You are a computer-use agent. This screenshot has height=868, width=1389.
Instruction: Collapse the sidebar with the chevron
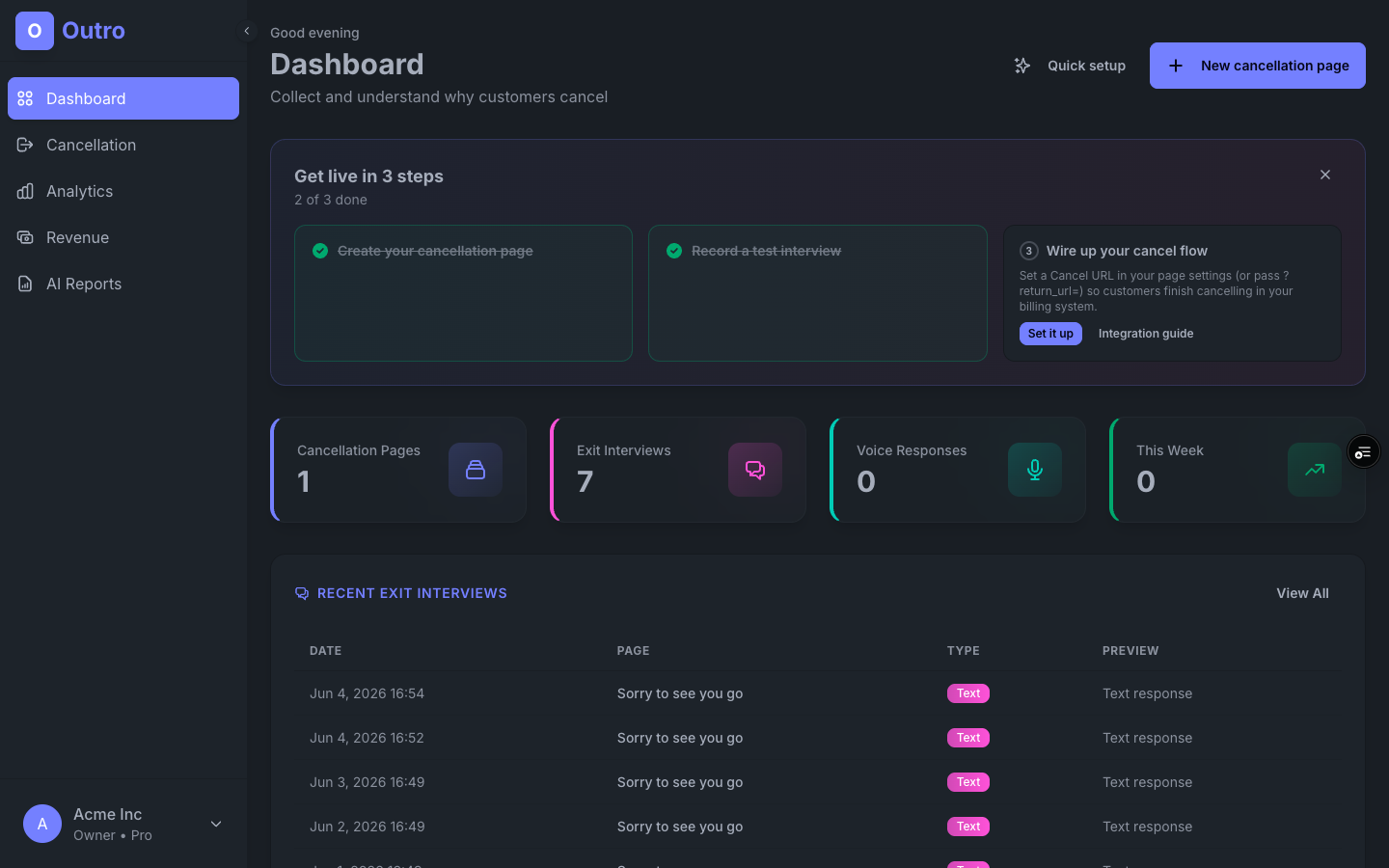(247, 31)
